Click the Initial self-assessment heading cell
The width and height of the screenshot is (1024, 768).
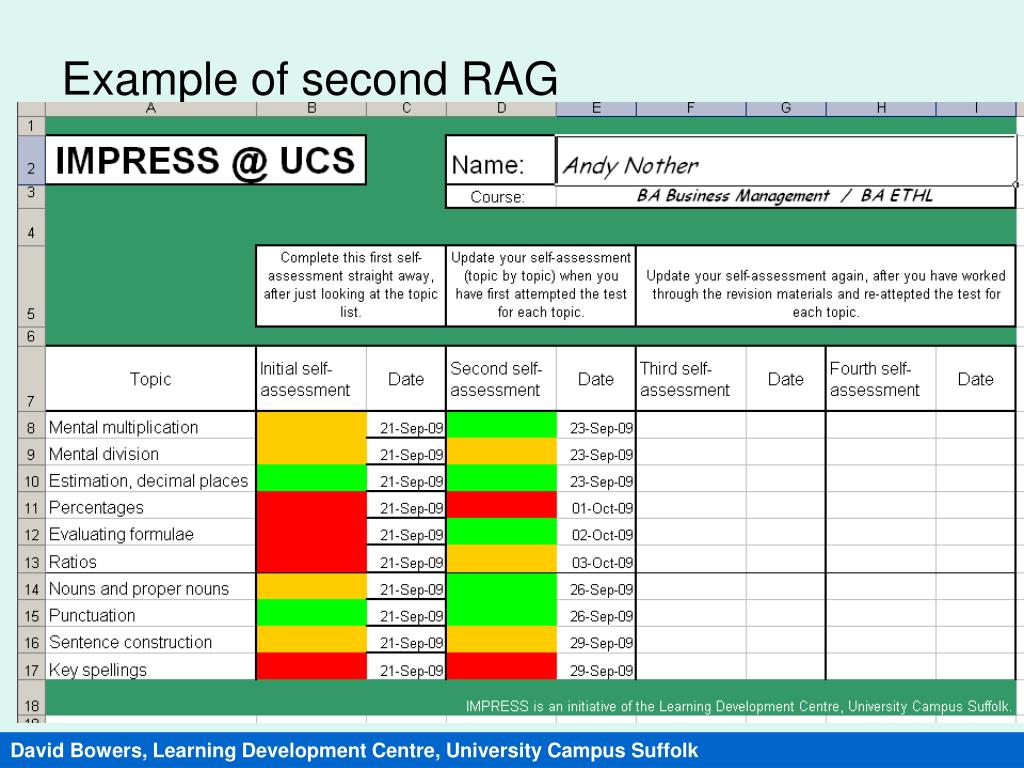click(312, 379)
